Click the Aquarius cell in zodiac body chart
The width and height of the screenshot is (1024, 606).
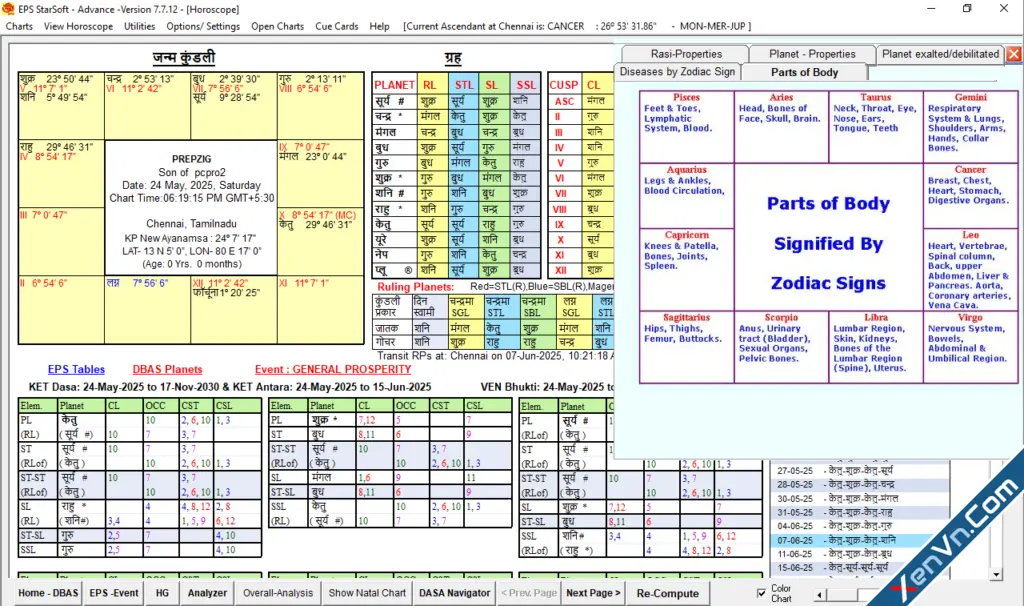686,196
